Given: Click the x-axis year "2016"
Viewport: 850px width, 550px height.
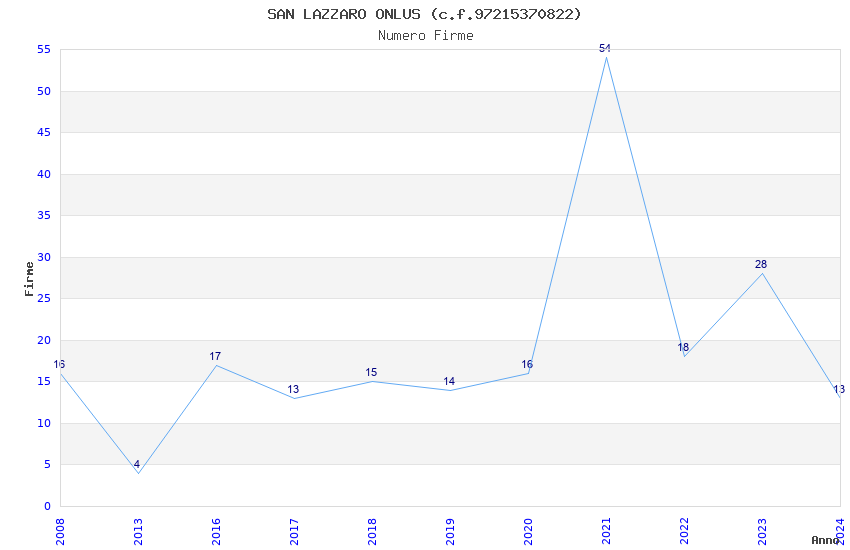Looking at the screenshot, I should click(x=216, y=532).
